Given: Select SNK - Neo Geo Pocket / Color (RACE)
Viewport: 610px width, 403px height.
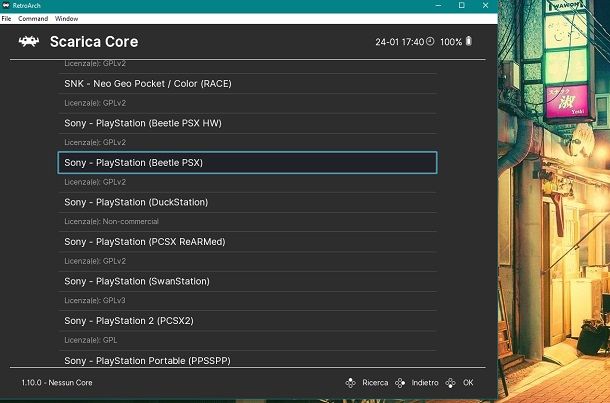Looking at the screenshot, I should [x=247, y=84].
